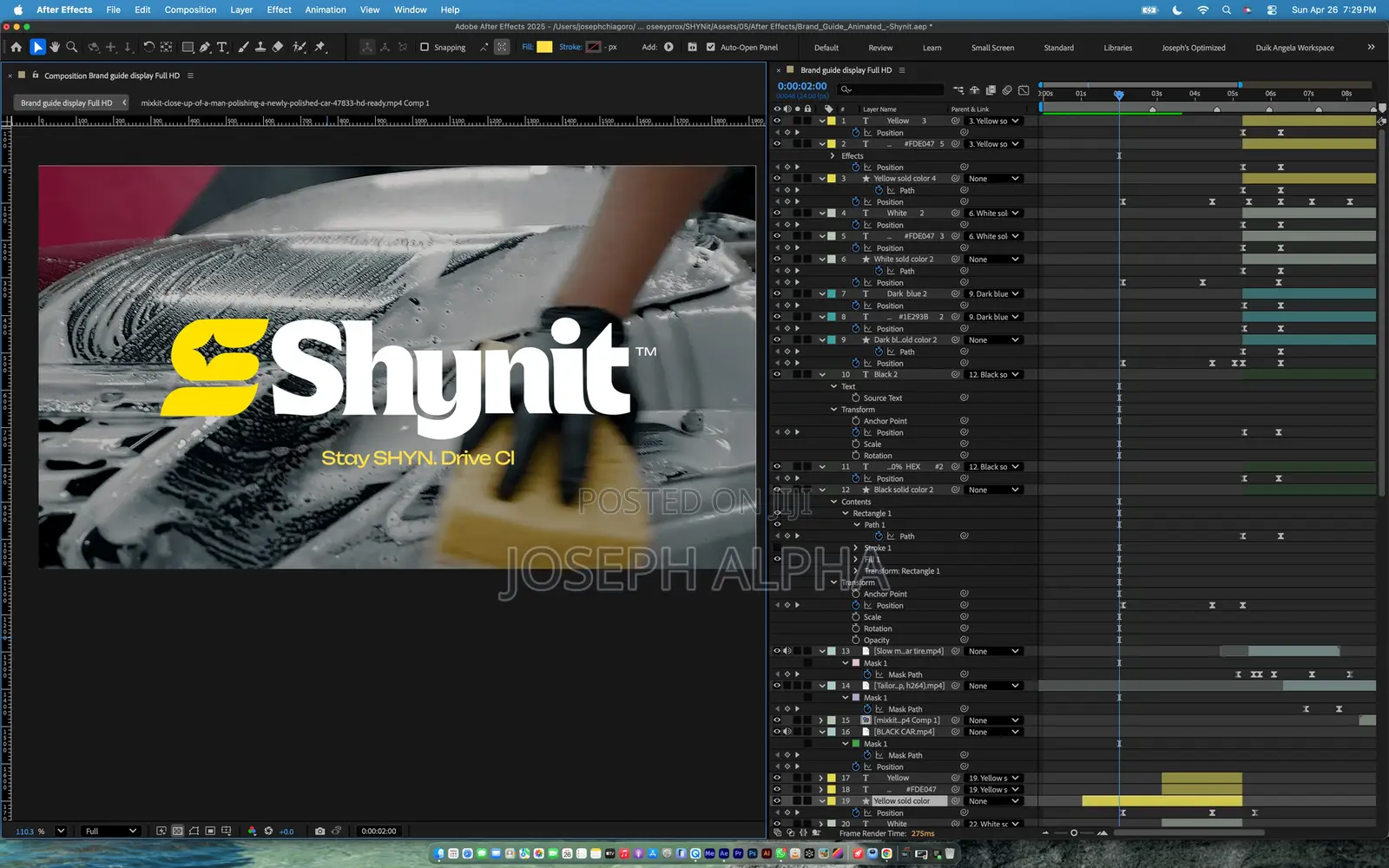Expand the Effects group under layer 2
1389x868 pixels.
(833, 155)
